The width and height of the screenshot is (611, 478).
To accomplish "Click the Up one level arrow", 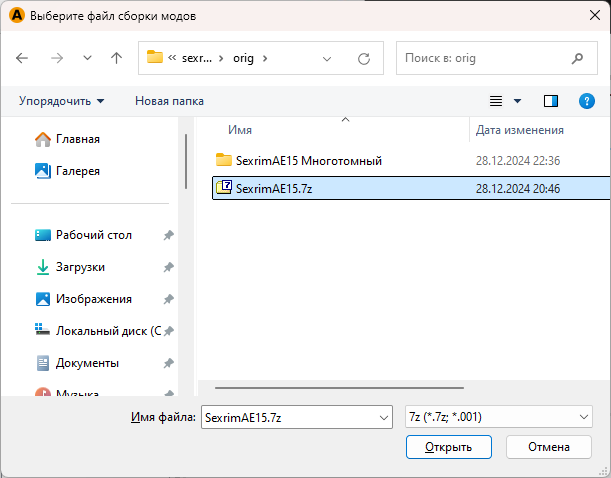I will 116,58.
